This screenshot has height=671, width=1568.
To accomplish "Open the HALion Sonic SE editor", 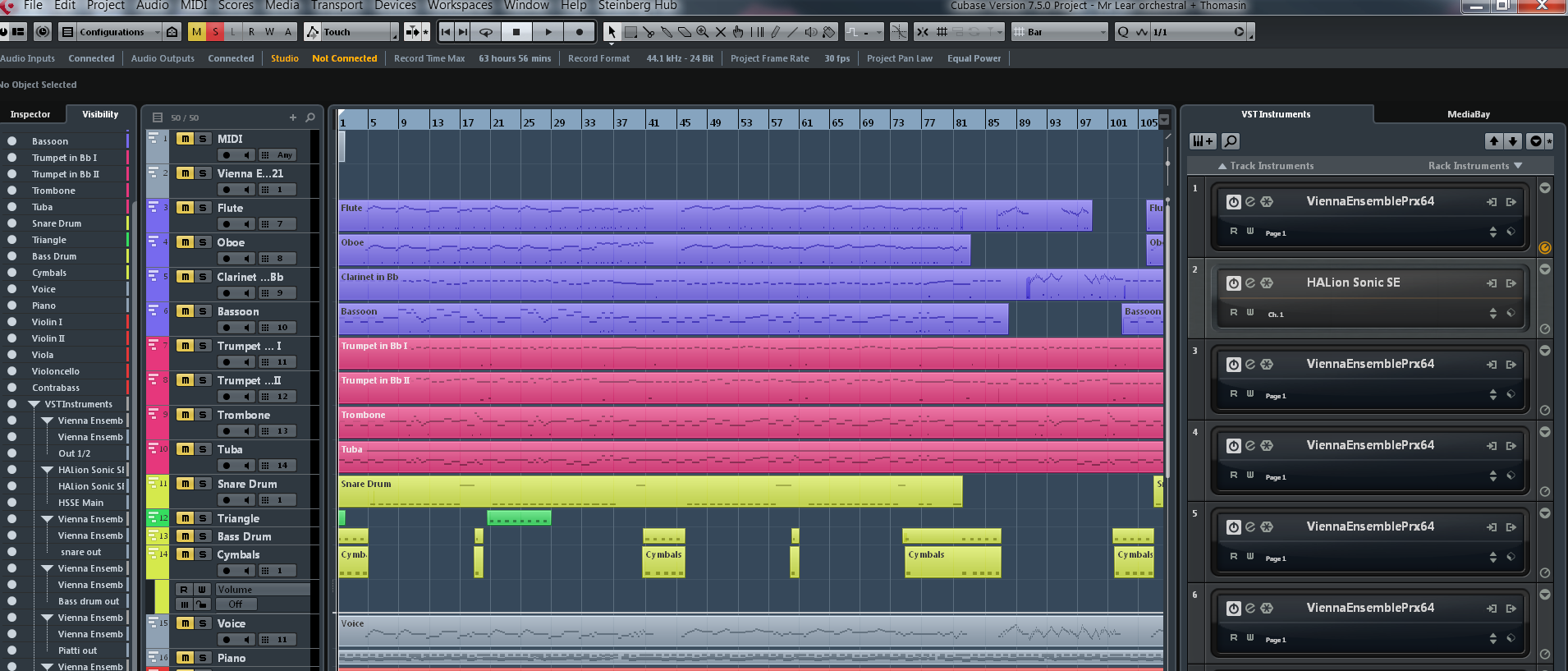I will 1249,283.
